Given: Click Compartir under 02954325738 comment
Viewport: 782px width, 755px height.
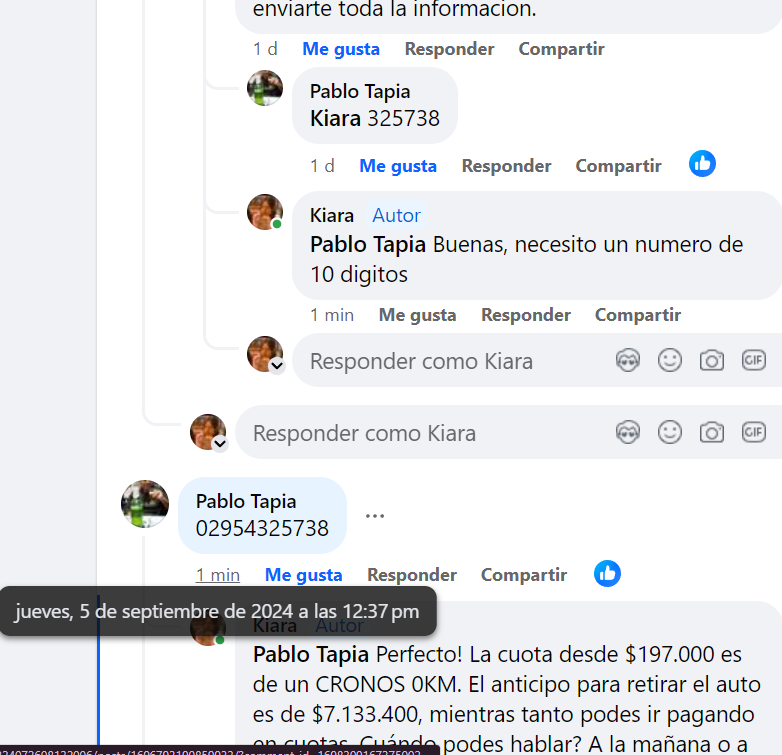Looking at the screenshot, I should point(524,574).
